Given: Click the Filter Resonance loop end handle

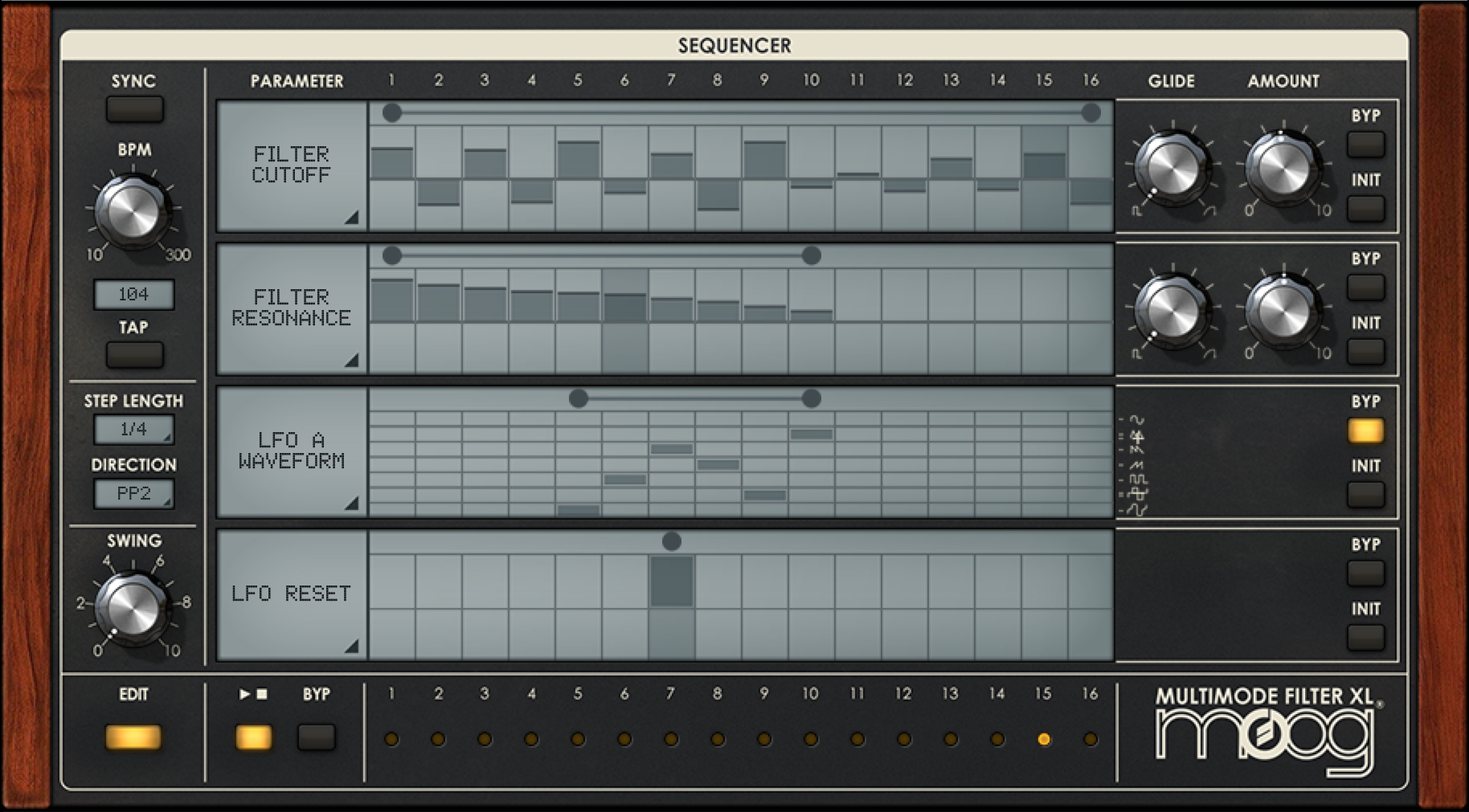Looking at the screenshot, I should click(811, 256).
